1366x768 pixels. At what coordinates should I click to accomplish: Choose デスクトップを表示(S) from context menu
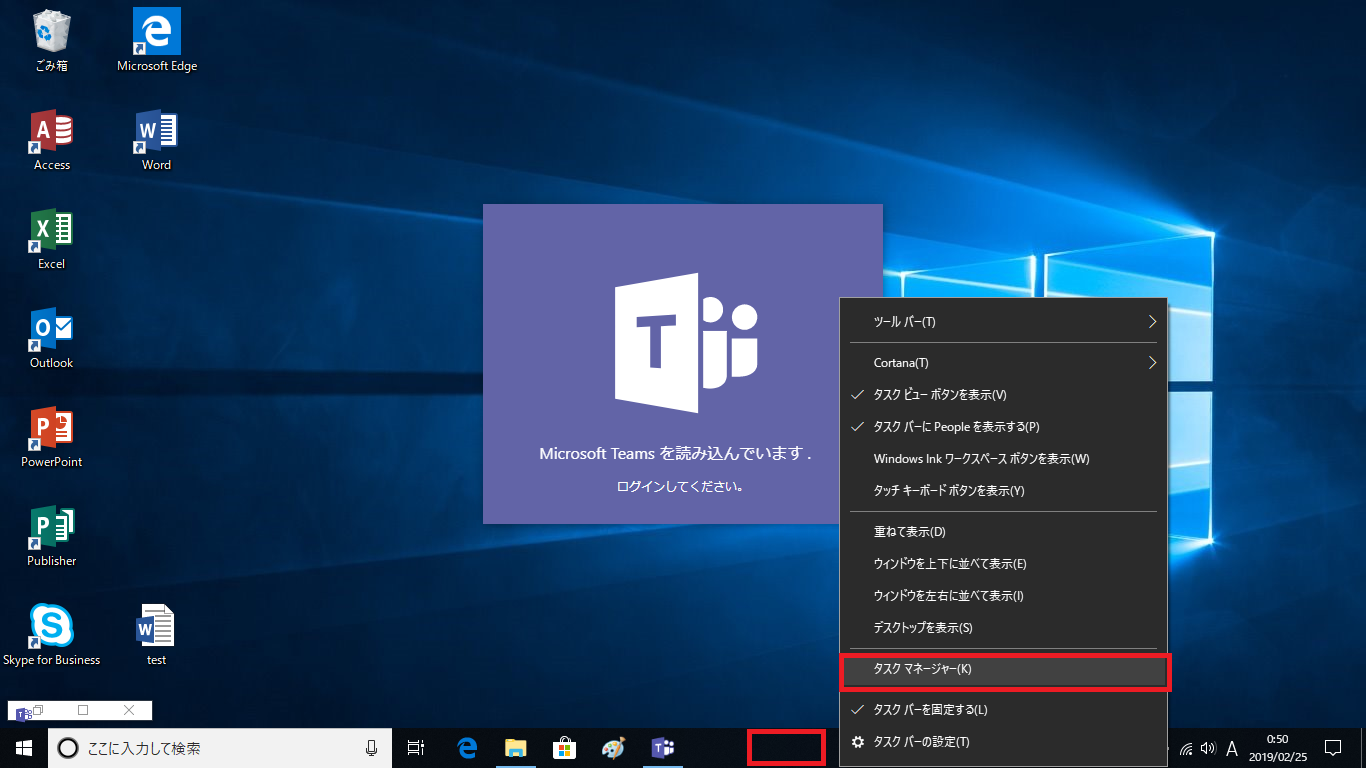[1003, 628]
